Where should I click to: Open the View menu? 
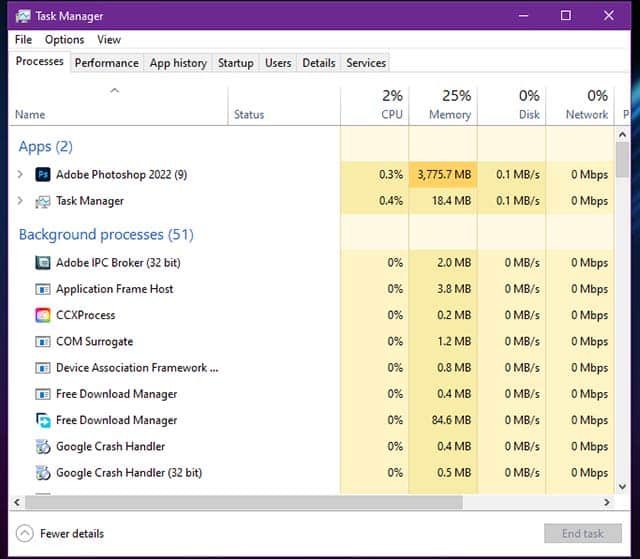109,40
